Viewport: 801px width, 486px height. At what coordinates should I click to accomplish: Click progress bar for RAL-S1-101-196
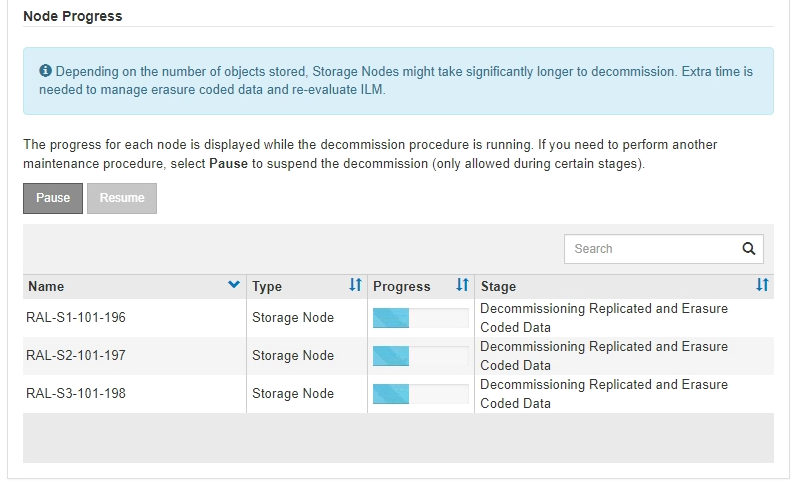click(420, 318)
